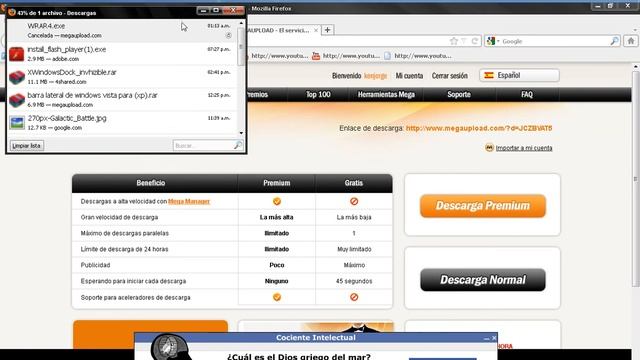Click Premium checkmark for Mega Manager row
This screenshot has width=640, height=360.
tap(277, 201)
